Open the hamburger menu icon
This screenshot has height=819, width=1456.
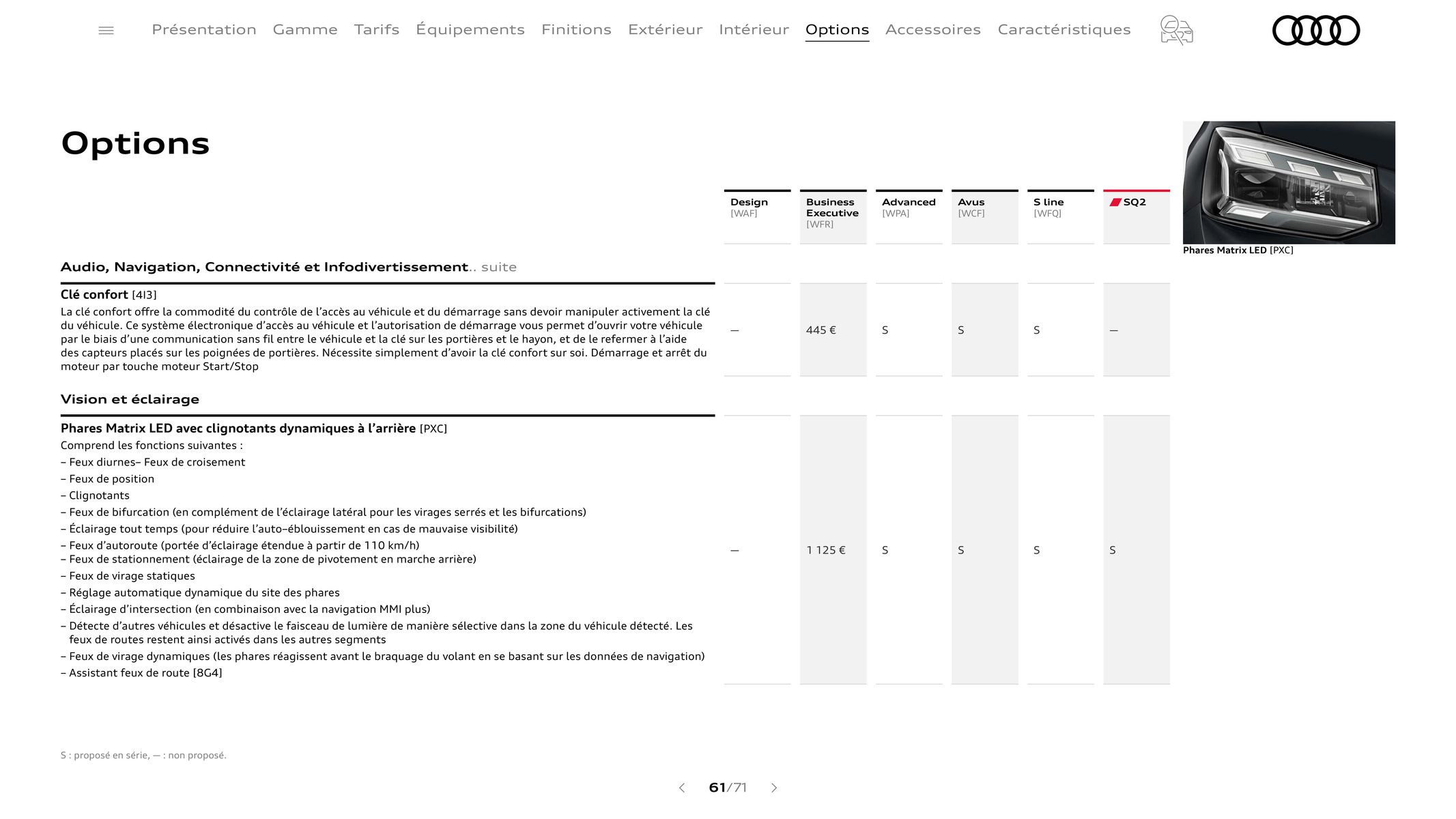[x=106, y=30]
